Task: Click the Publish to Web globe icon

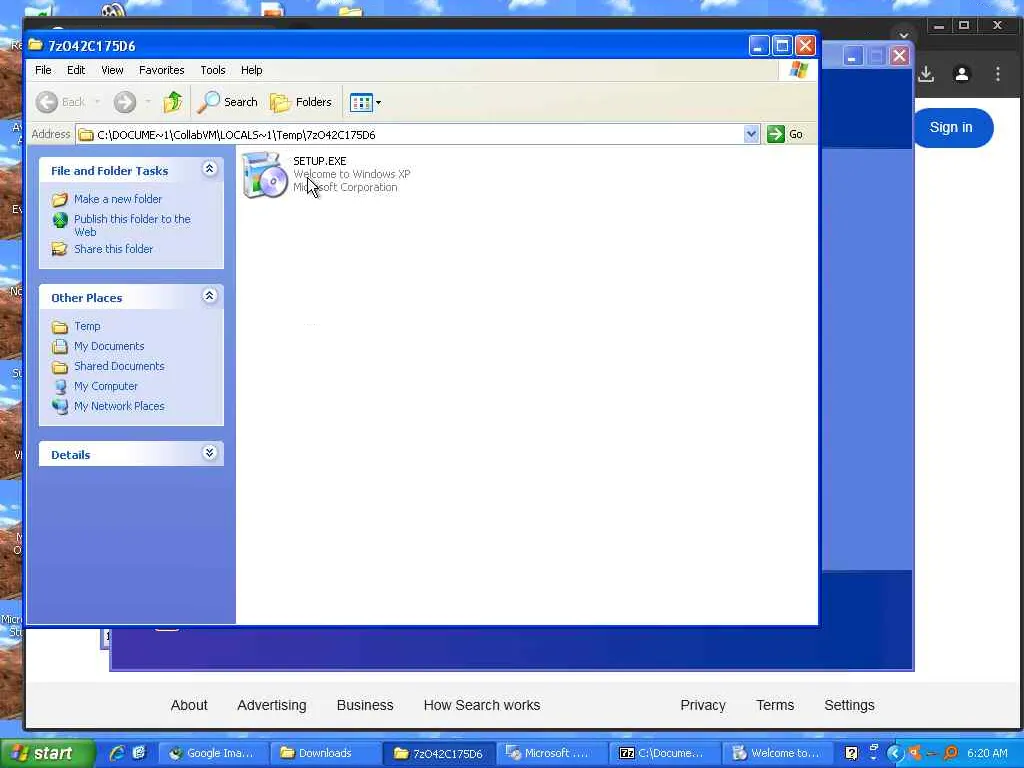Action: [x=60, y=220]
